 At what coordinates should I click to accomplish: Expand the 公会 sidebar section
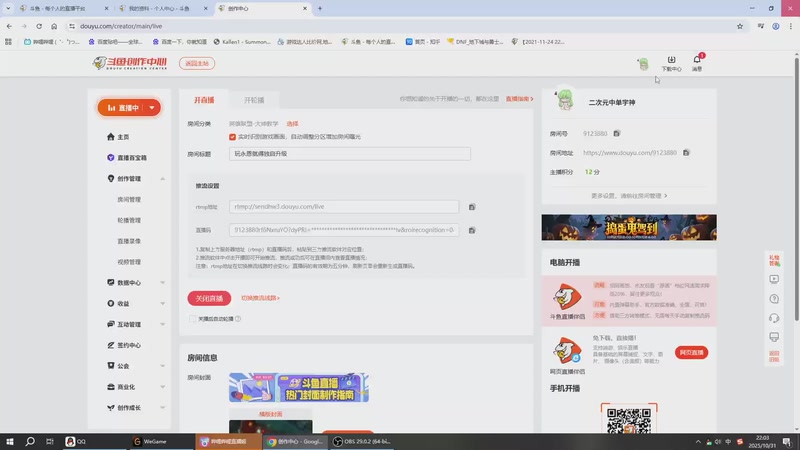point(163,366)
